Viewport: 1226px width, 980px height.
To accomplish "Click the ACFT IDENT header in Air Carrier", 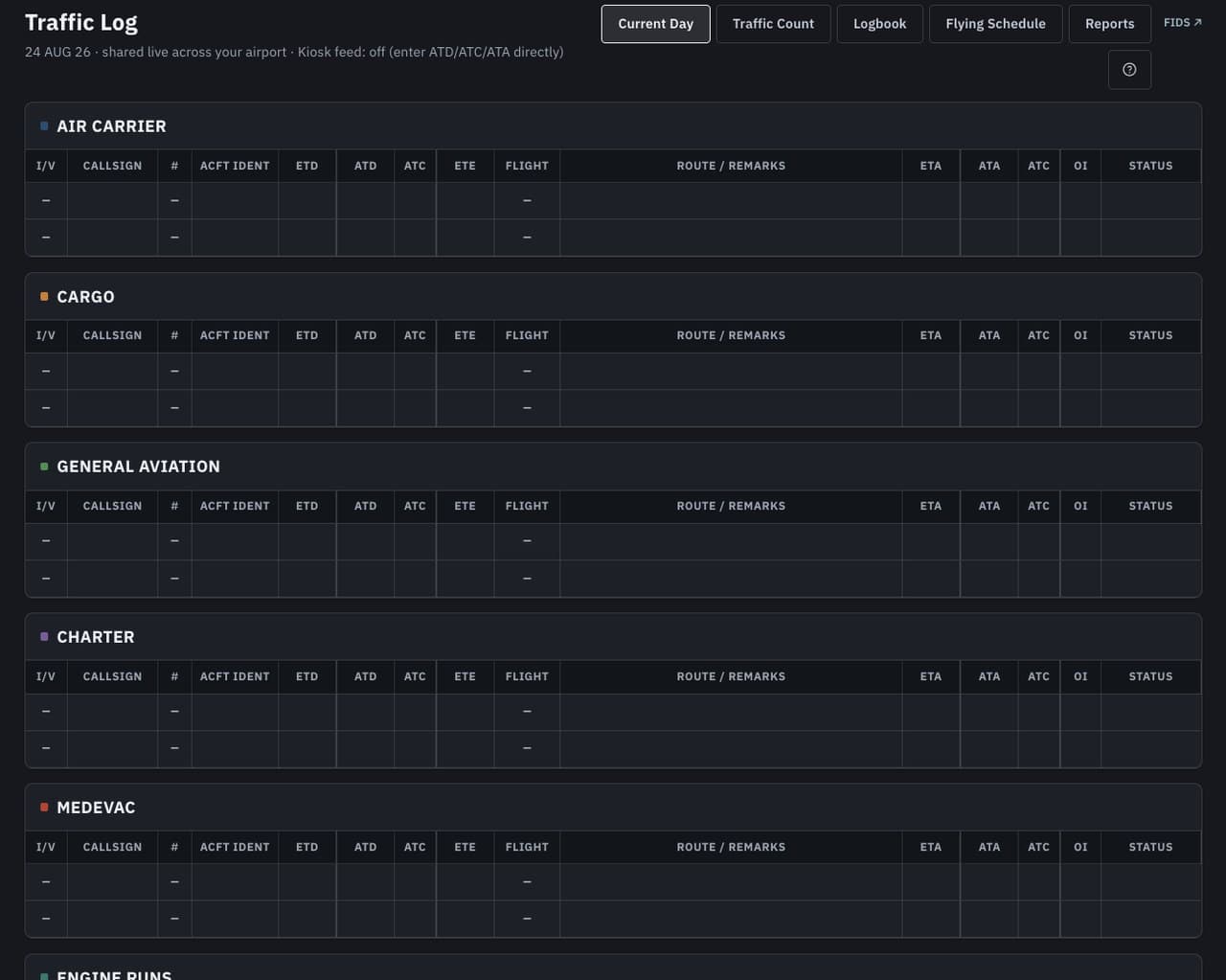I will pos(235,166).
